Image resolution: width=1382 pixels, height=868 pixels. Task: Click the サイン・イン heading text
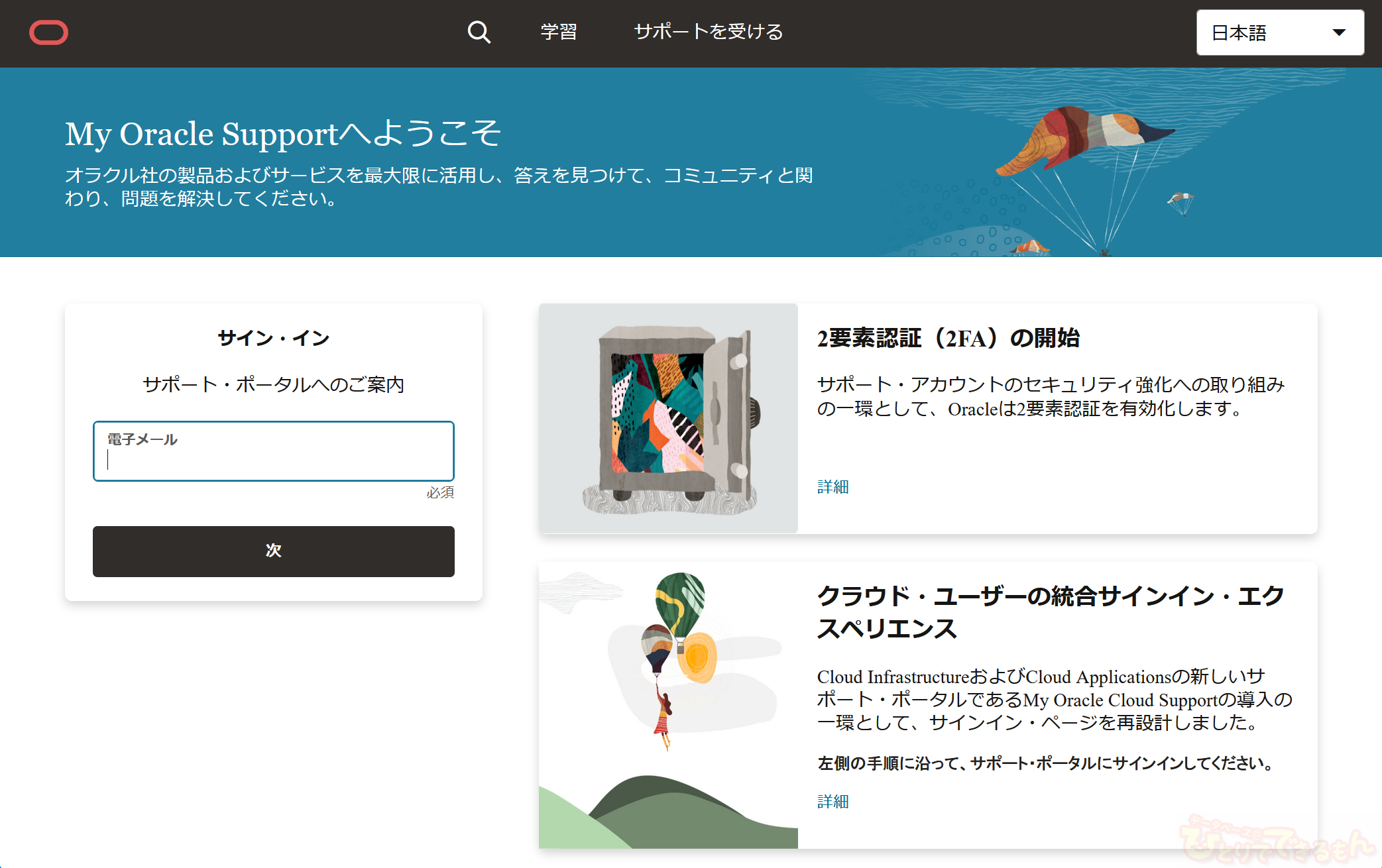[x=274, y=339]
